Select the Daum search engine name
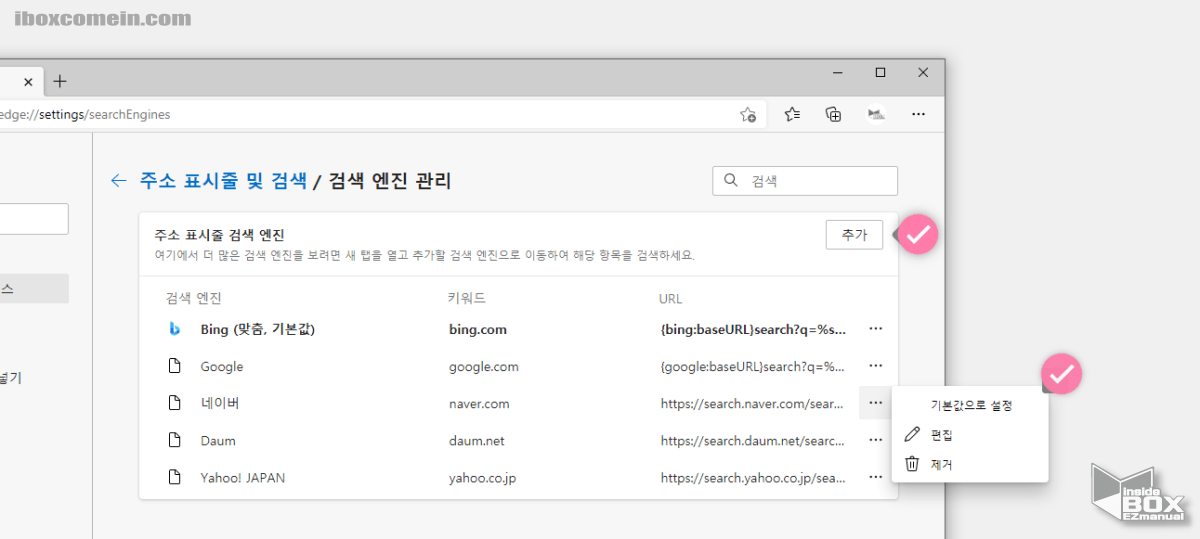This screenshot has height=539, width=1200. coord(218,440)
